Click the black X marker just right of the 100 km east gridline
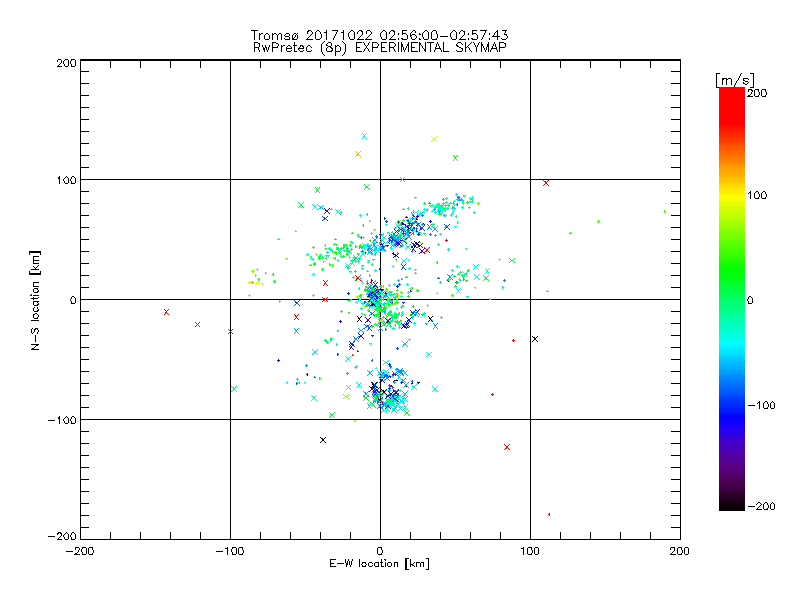This screenshot has height=600, width=800. (x=535, y=339)
